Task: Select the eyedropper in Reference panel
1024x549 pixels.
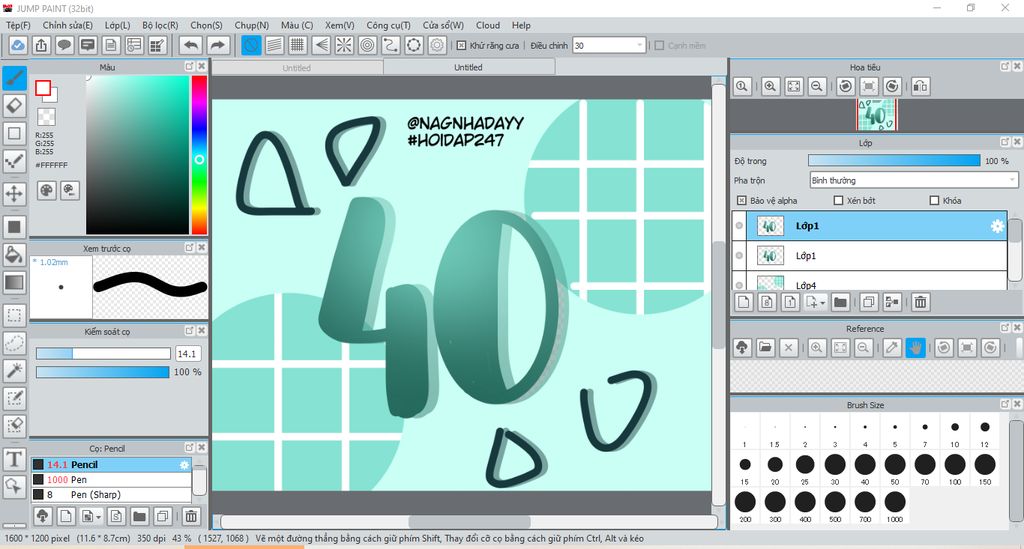Action: click(892, 348)
